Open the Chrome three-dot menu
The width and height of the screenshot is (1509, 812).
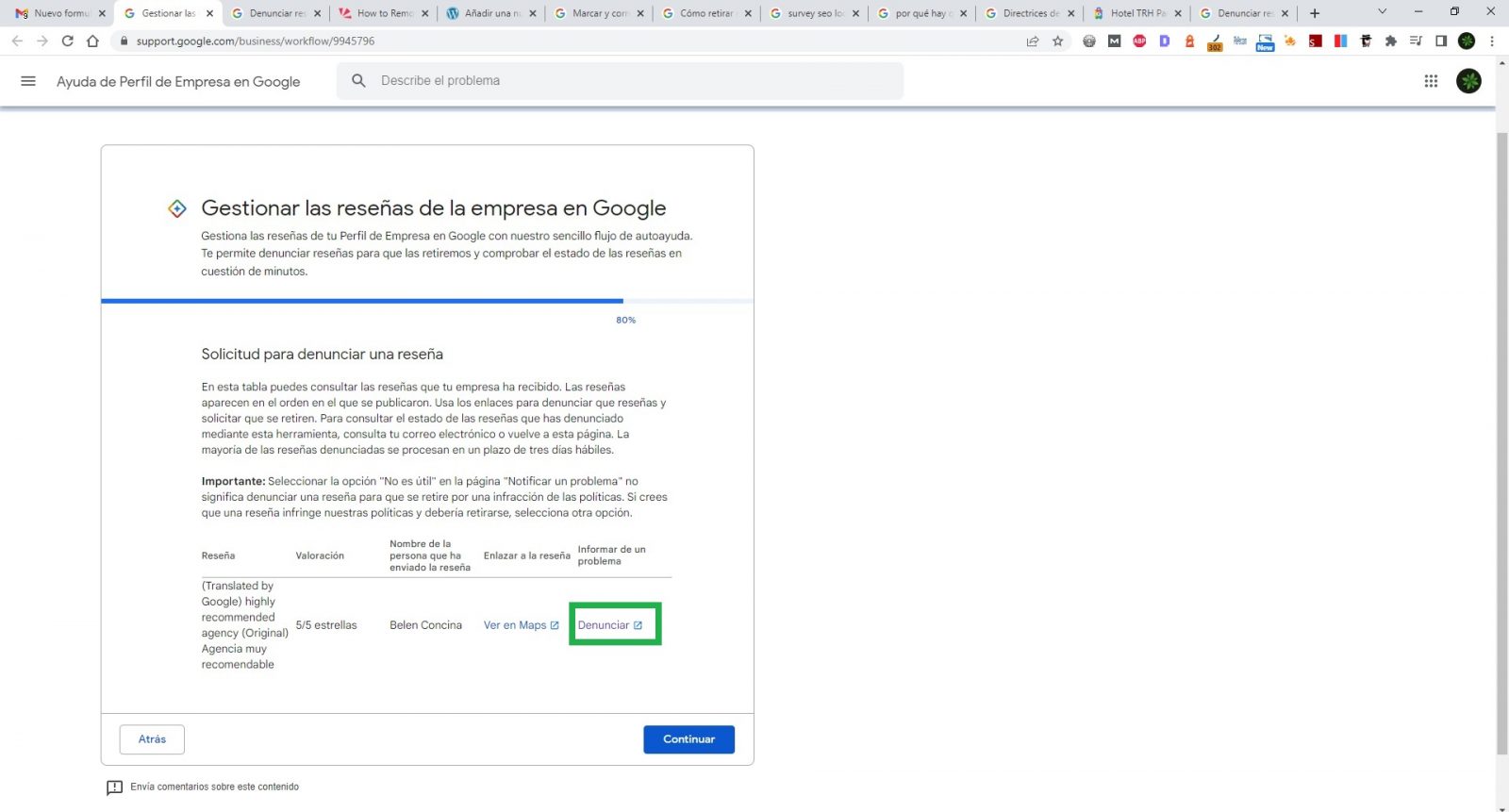click(x=1492, y=41)
